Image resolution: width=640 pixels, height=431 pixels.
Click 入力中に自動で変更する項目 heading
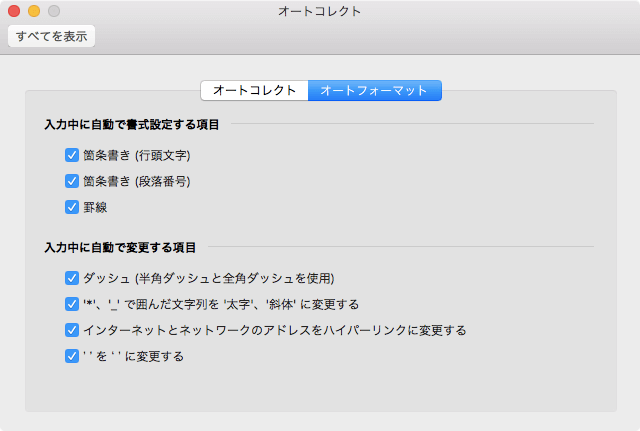pos(120,247)
